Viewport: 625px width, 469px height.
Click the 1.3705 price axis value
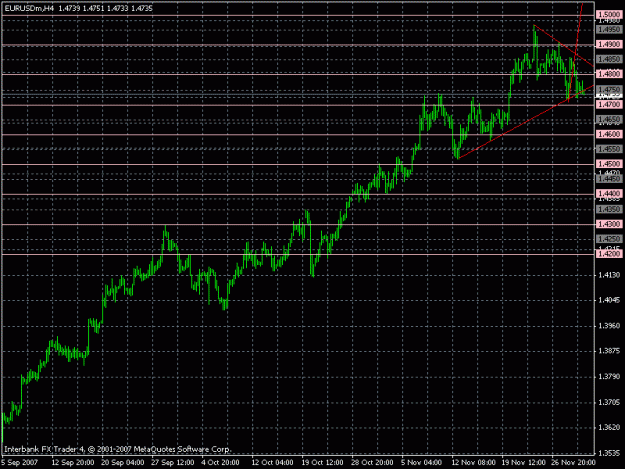[609, 402]
